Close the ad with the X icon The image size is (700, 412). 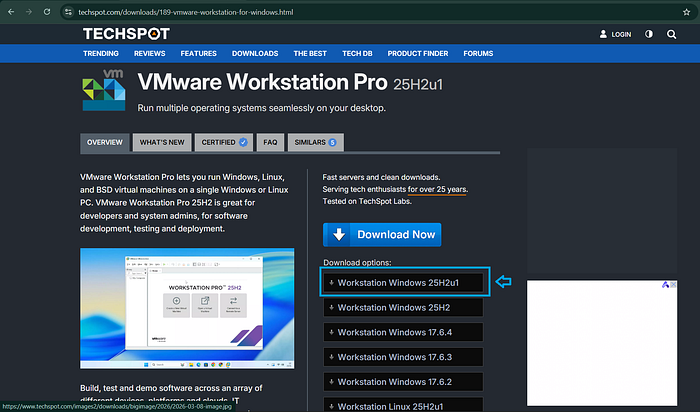pos(673,285)
